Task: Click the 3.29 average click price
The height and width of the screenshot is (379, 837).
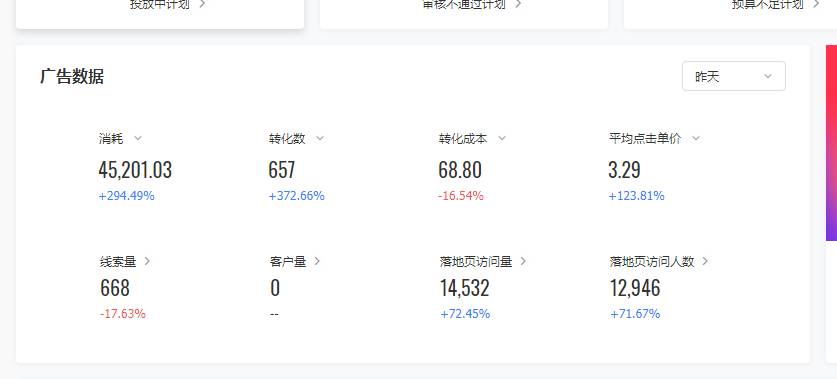Action: coord(625,170)
